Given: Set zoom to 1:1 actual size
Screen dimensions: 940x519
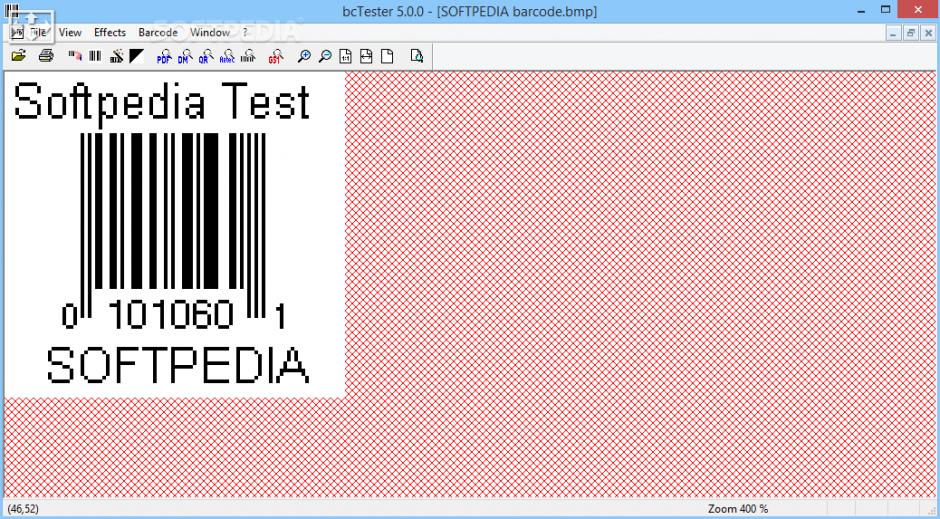Looking at the screenshot, I should click(x=345, y=56).
